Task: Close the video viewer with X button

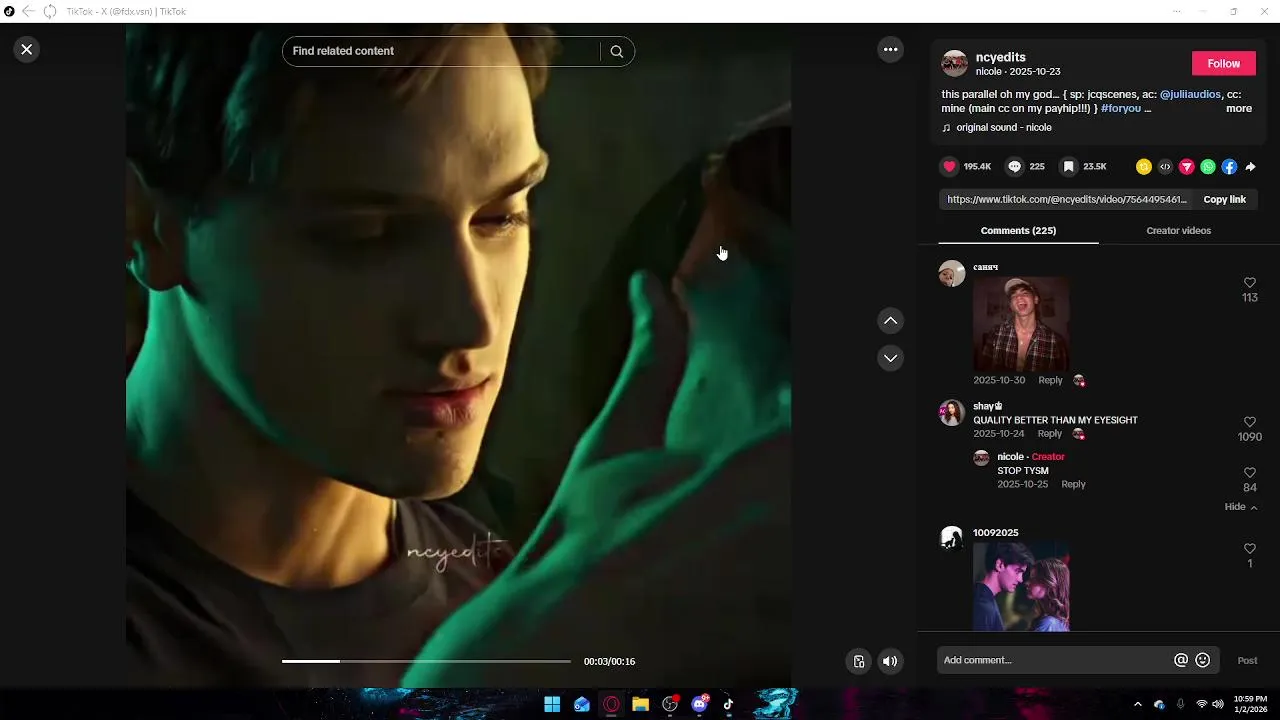Action: [x=27, y=49]
